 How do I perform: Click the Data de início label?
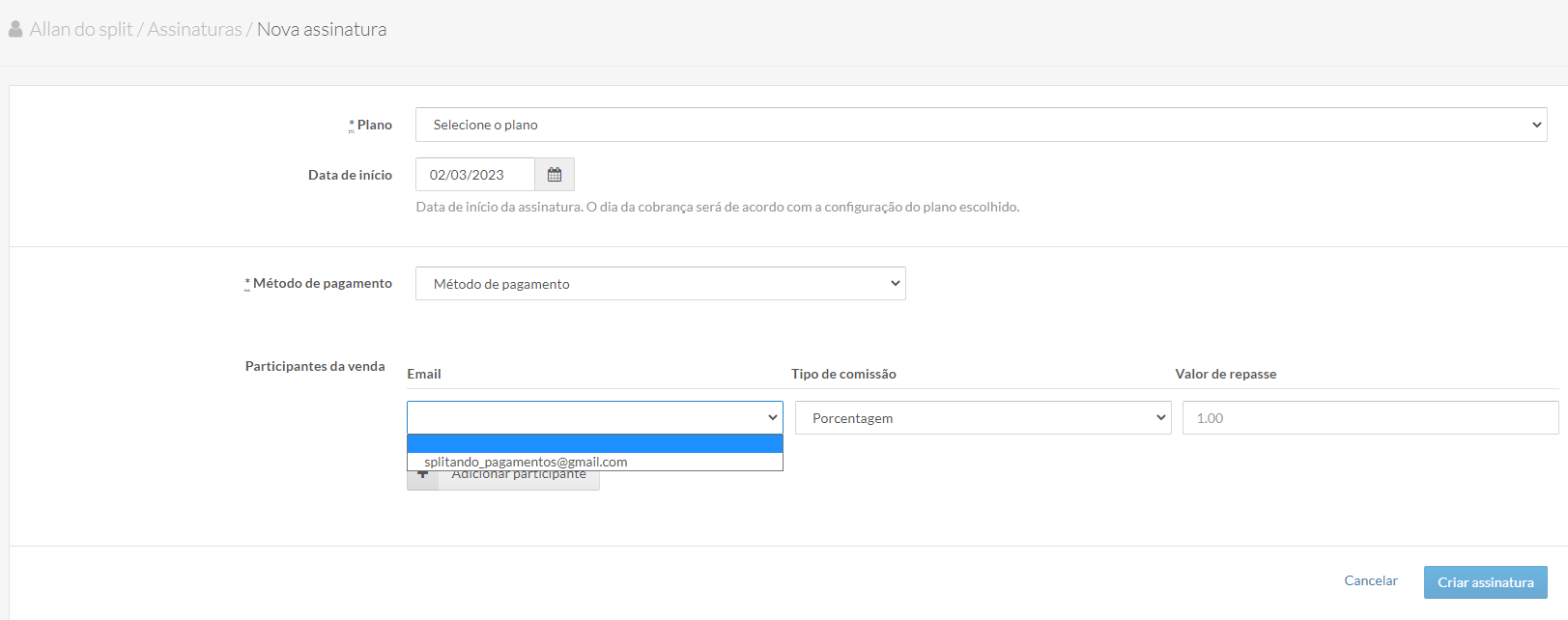(x=350, y=175)
